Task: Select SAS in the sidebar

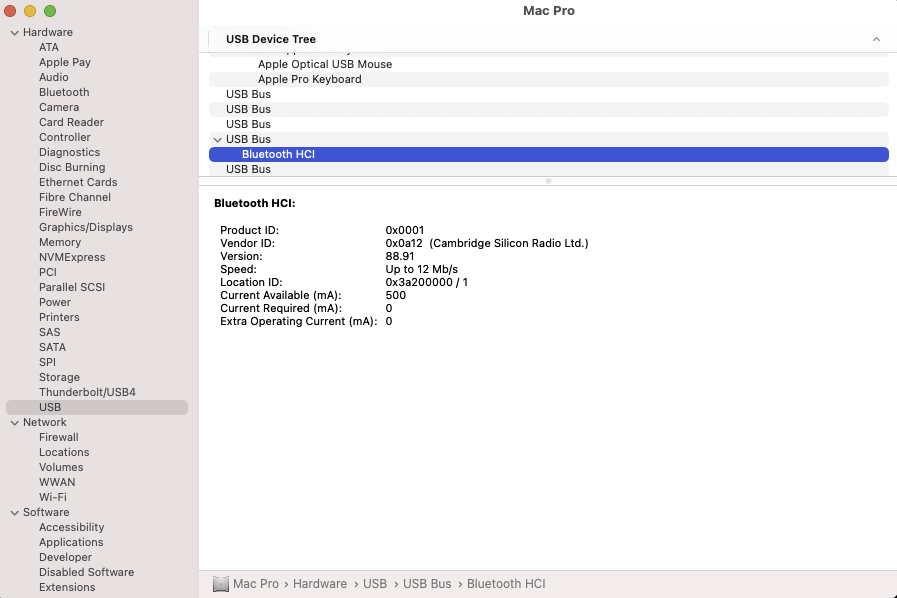Action: point(49,332)
